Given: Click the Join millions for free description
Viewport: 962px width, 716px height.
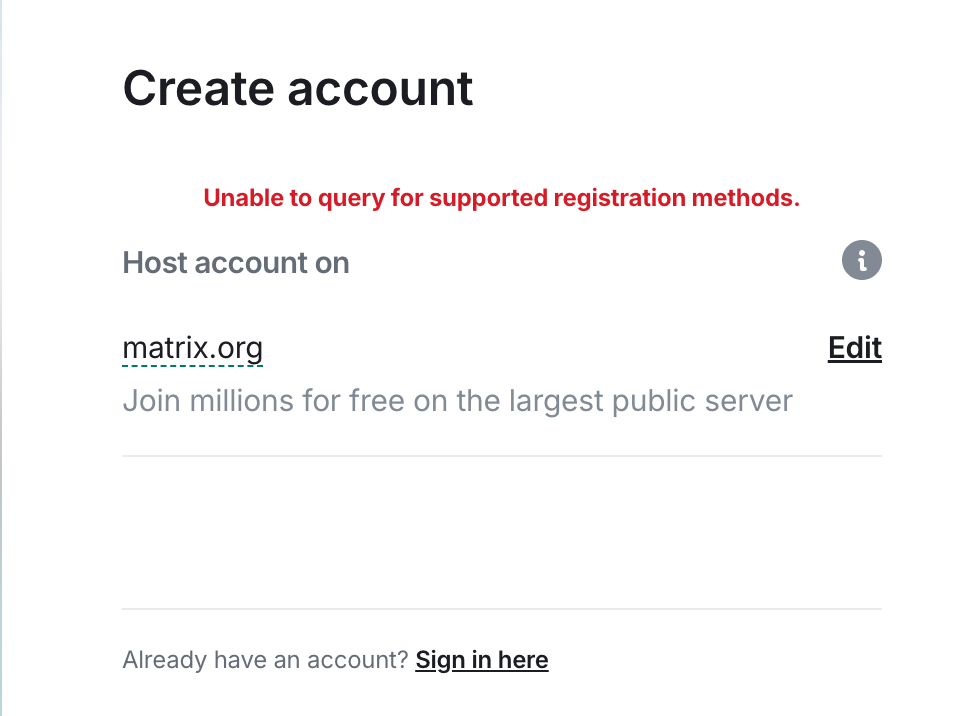Looking at the screenshot, I should coord(457,401).
